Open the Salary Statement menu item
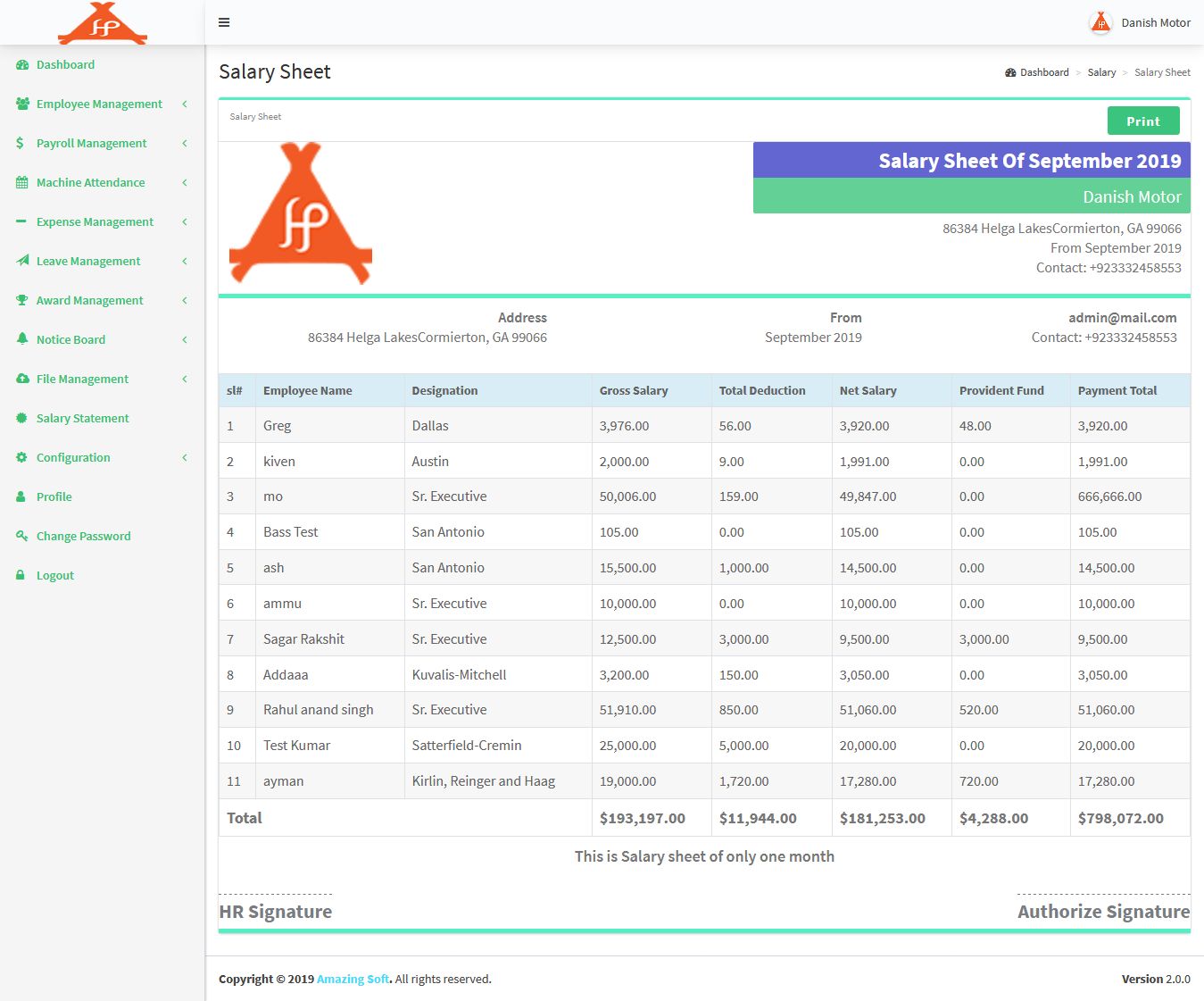Image resolution: width=1204 pixels, height=1001 pixels. tap(103, 418)
